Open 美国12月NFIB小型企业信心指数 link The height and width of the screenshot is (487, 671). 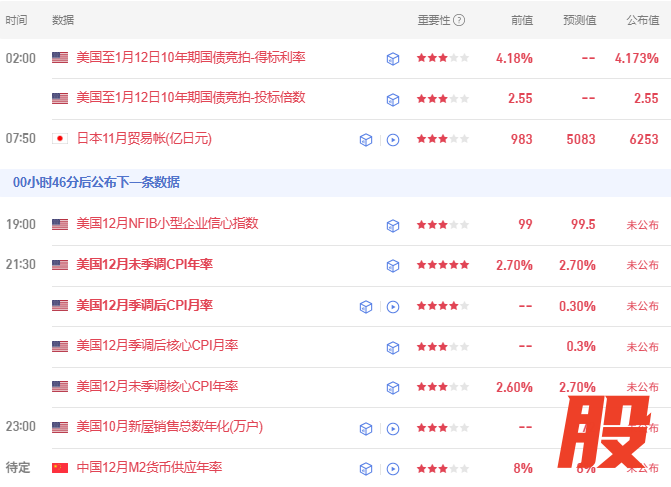click(x=167, y=223)
